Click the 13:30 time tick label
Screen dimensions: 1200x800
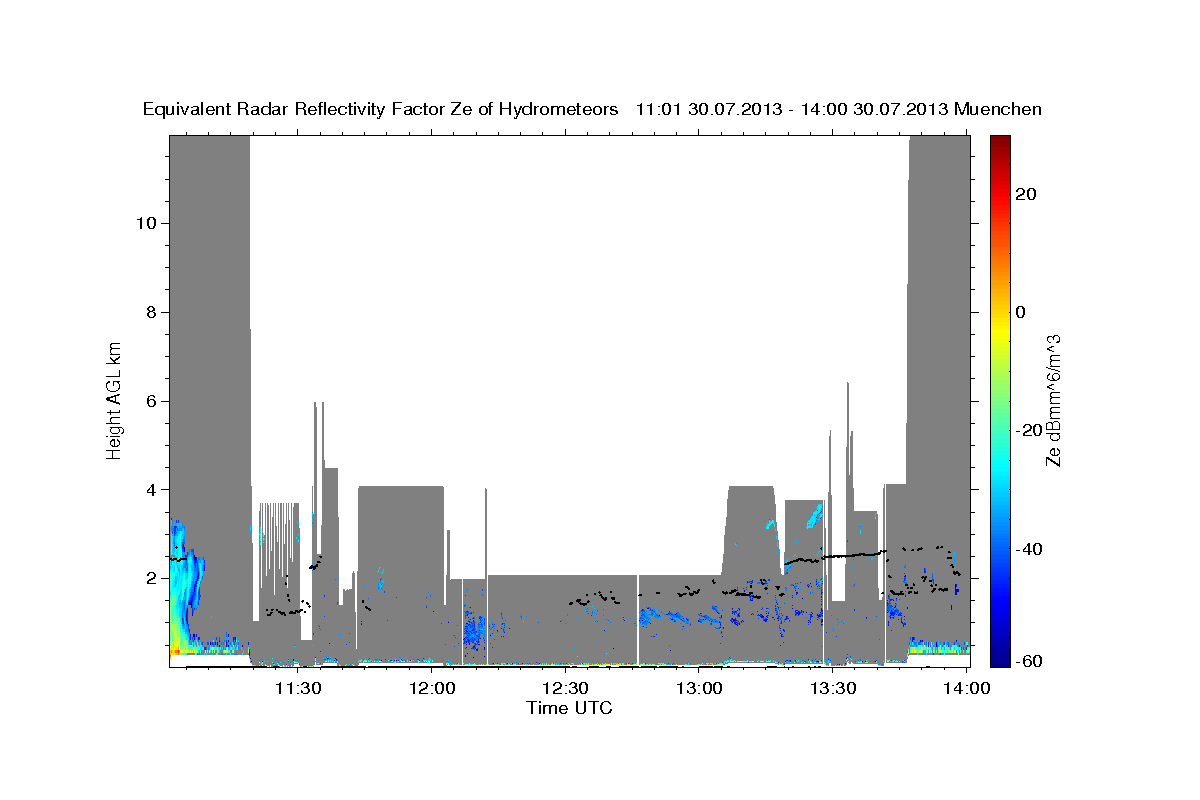point(832,688)
